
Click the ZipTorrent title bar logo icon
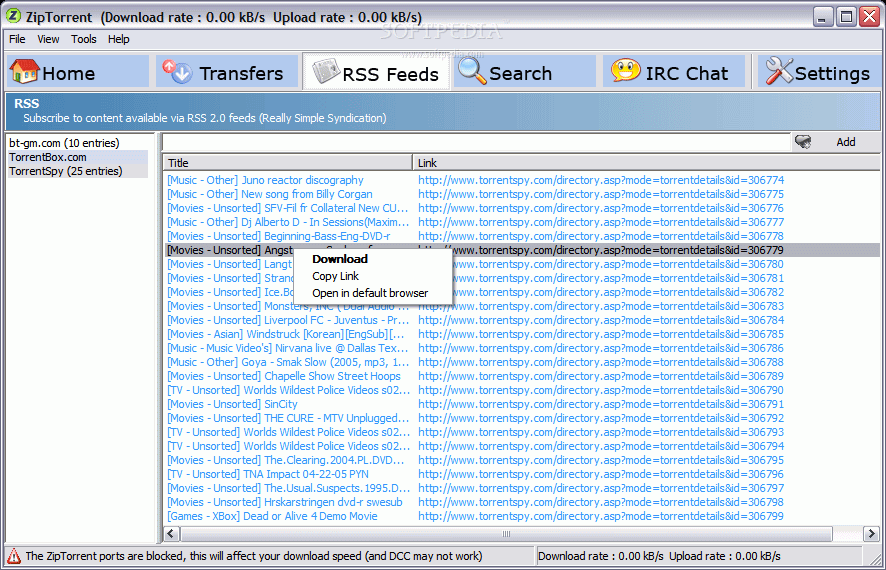[x=13, y=16]
